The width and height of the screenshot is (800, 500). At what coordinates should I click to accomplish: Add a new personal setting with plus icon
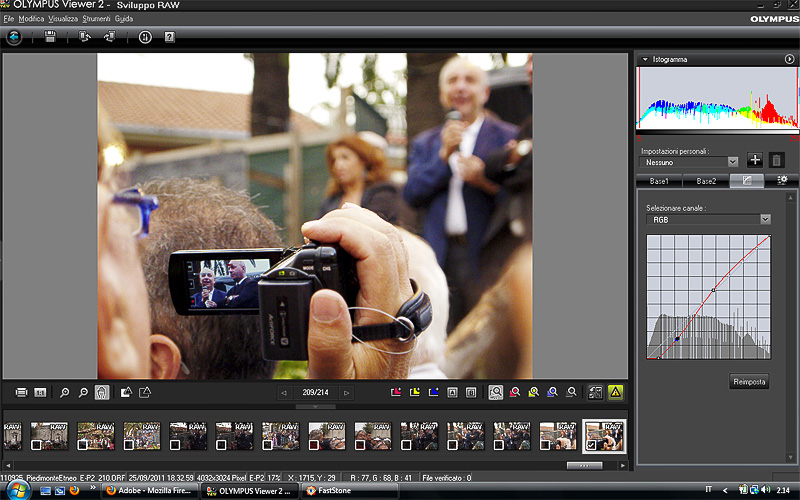click(754, 160)
